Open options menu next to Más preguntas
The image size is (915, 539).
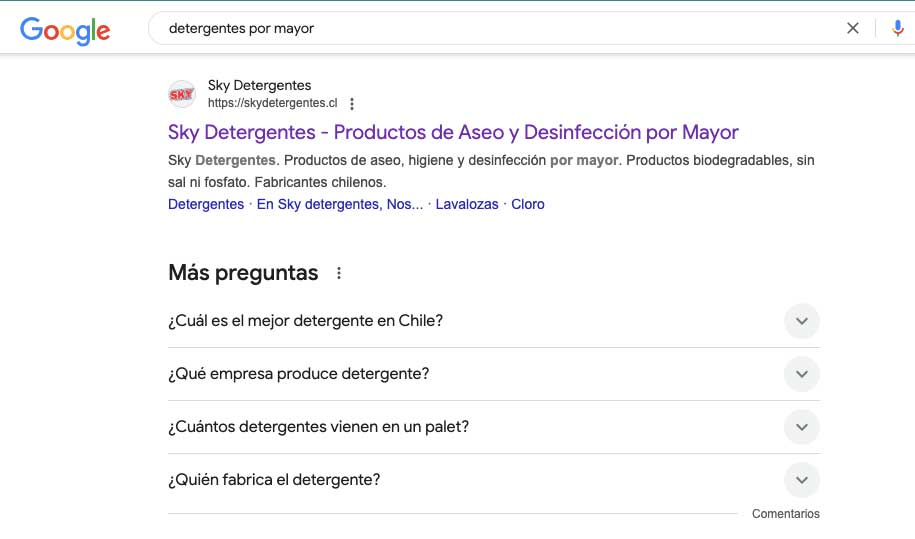pos(338,273)
